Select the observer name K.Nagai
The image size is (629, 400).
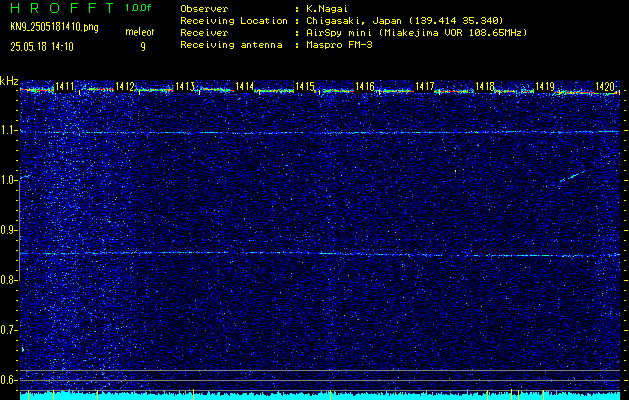pyautogui.click(x=327, y=9)
